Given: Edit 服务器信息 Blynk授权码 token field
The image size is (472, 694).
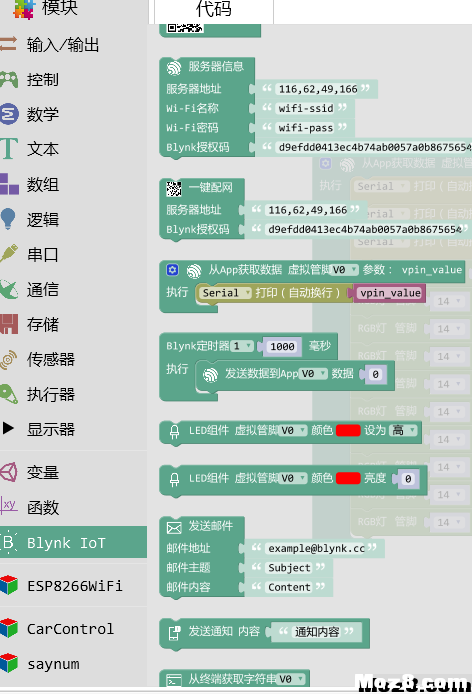Looking at the screenshot, I should click(374, 147).
